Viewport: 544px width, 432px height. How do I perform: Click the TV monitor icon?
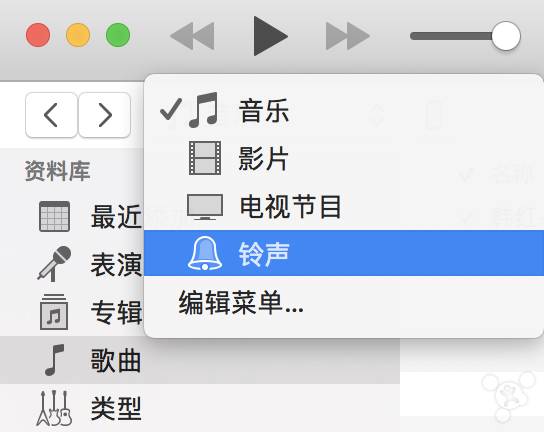click(x=205, y=207)
